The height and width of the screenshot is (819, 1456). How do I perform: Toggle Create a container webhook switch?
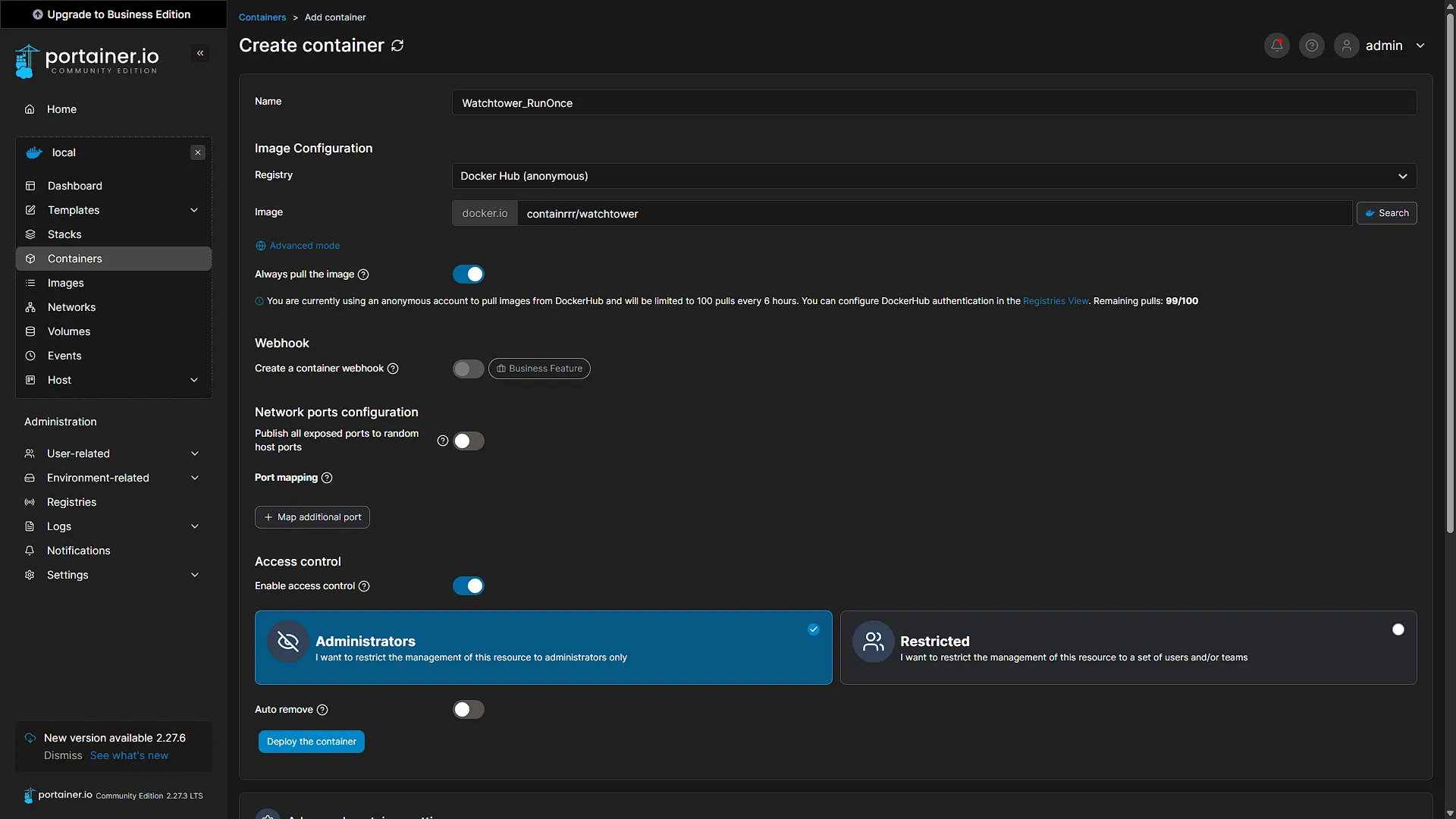click(x=469, y=369)
